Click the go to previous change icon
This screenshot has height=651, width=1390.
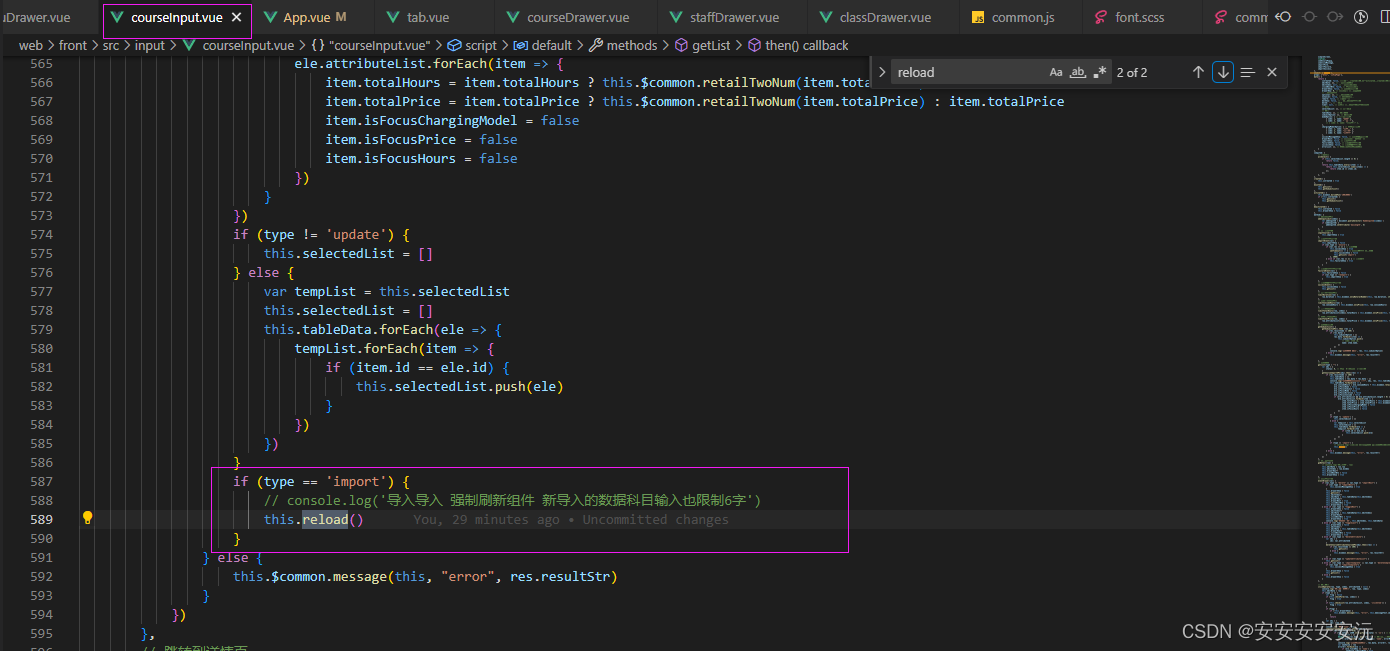tap(1310, 17)
